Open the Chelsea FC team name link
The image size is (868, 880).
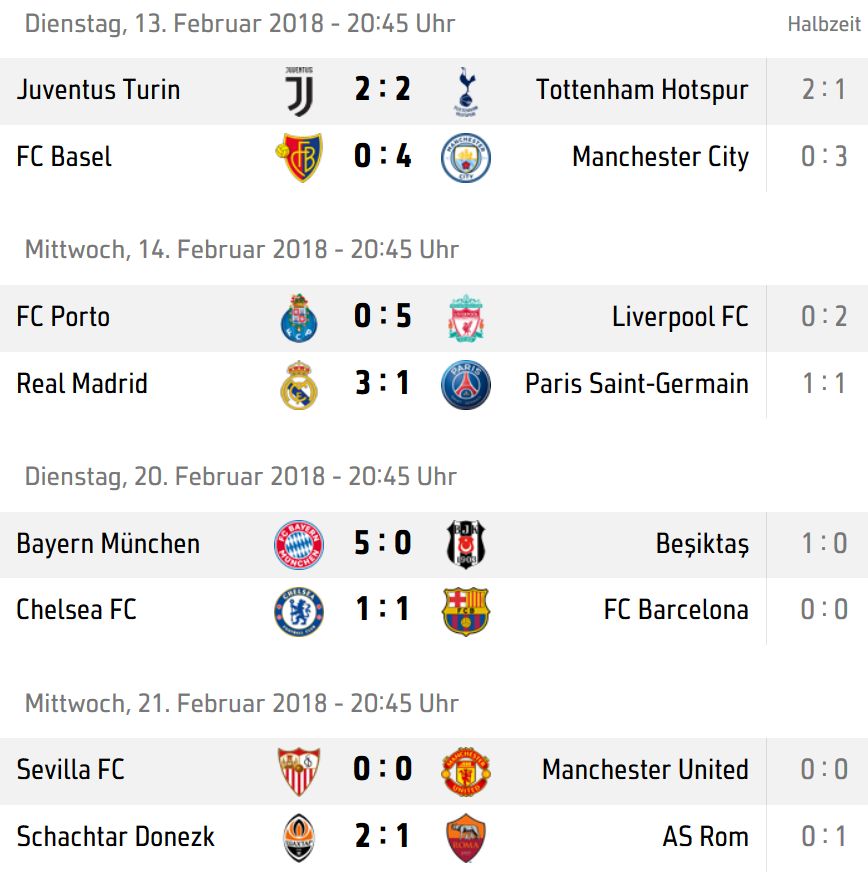coord(76,609)
